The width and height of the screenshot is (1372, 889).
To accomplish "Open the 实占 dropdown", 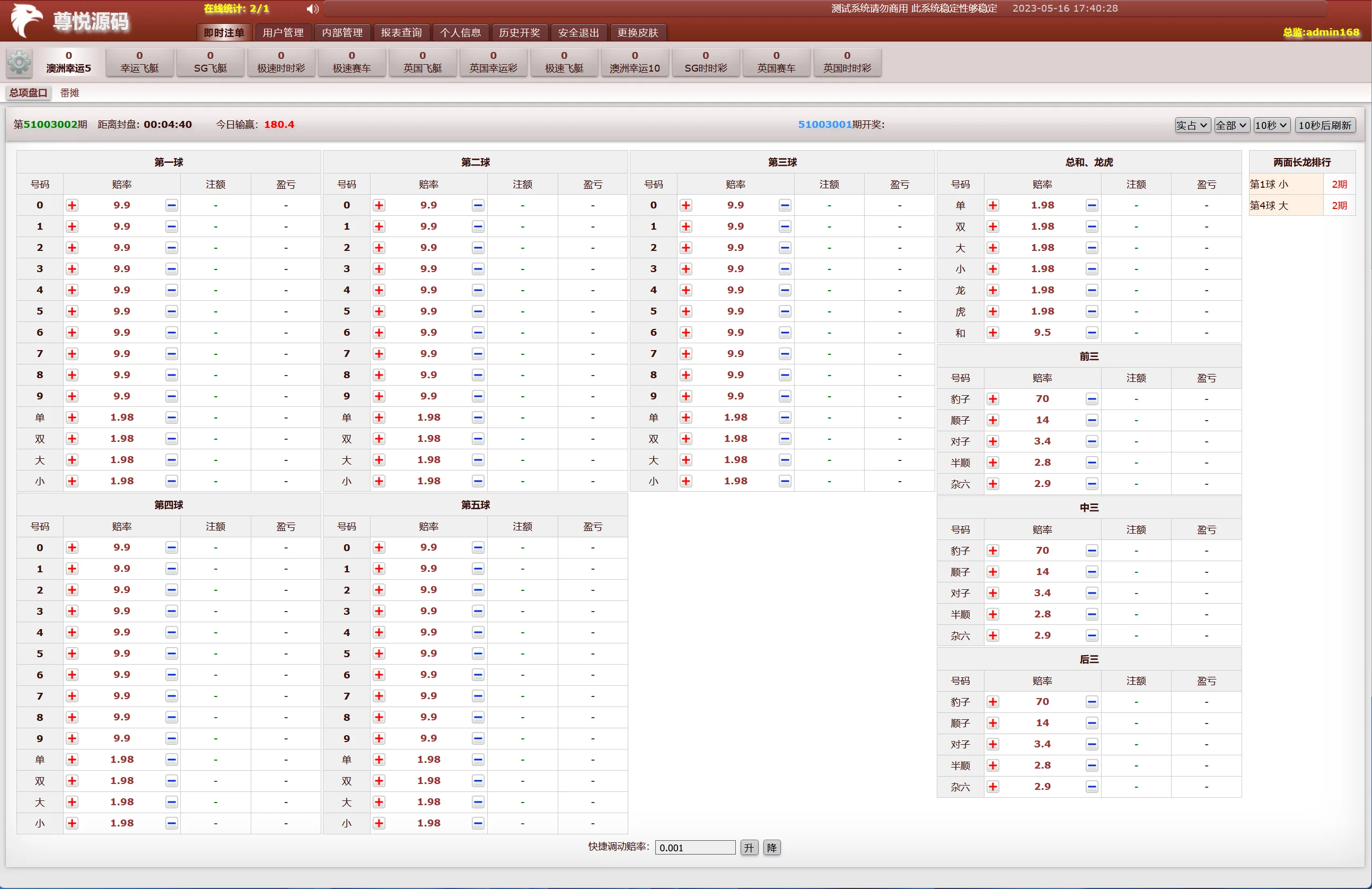I will (1192, 125).
